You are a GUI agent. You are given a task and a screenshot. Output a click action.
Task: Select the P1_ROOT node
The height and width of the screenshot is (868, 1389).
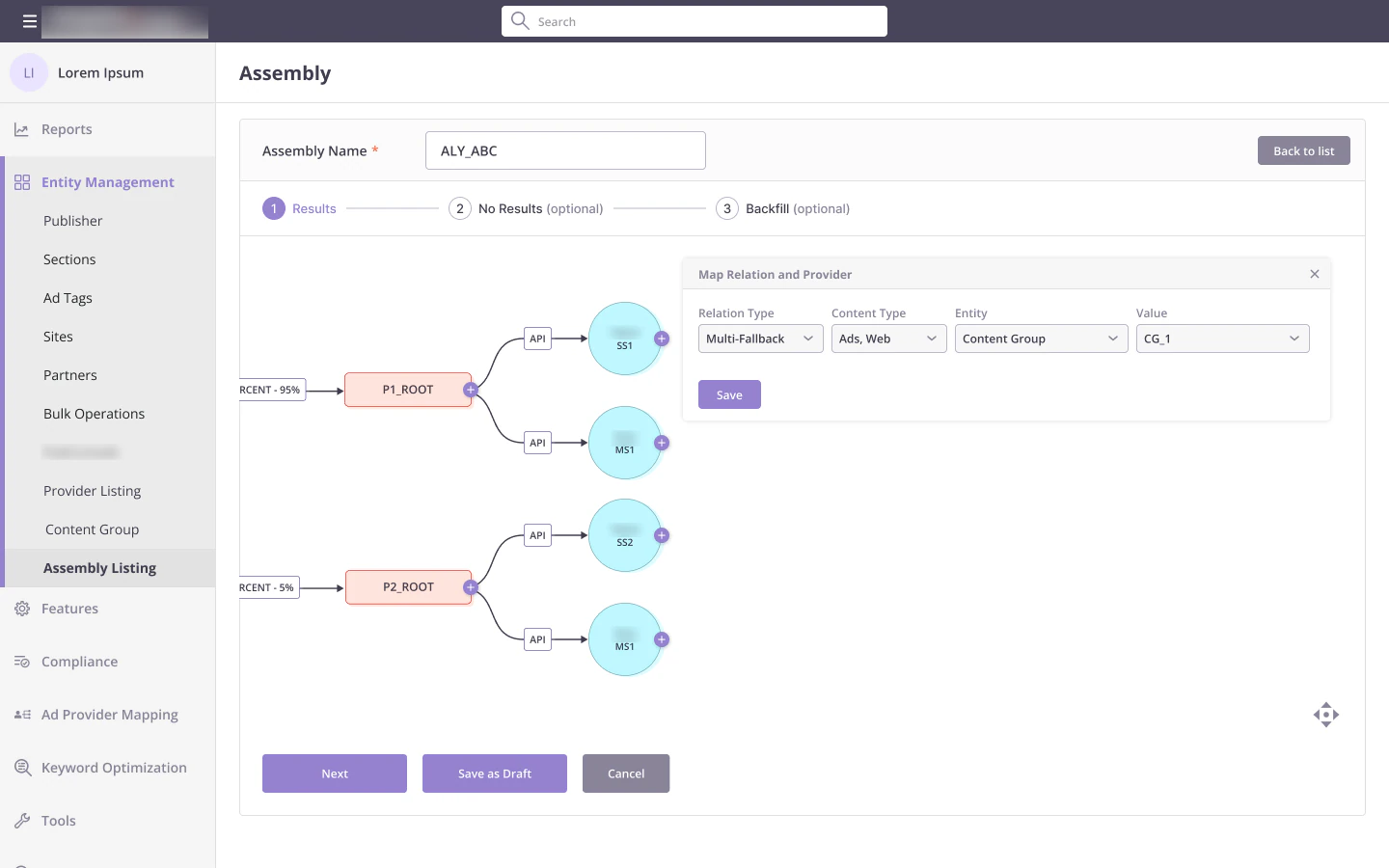(408, 390)
